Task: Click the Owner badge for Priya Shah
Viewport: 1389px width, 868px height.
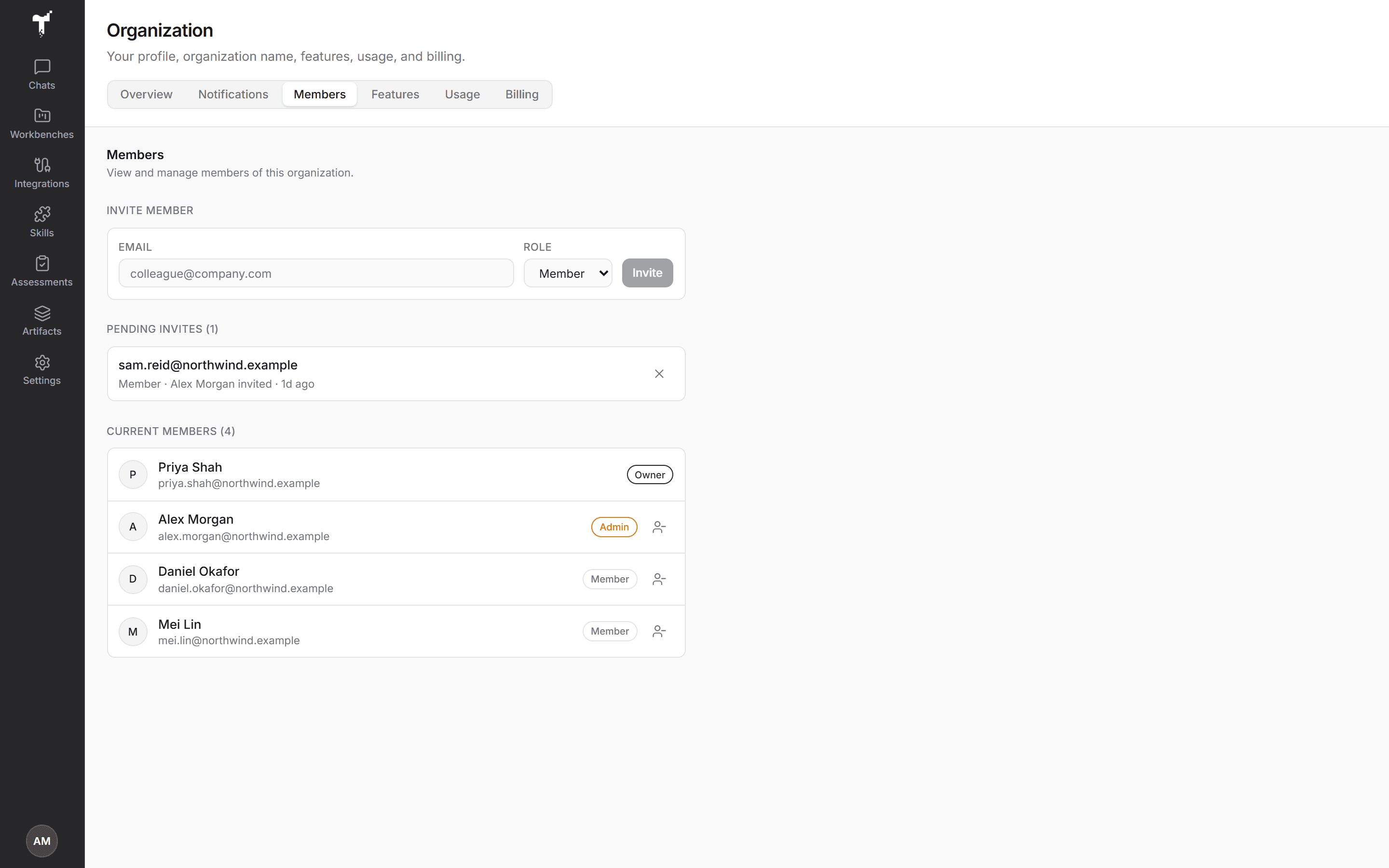Action: (x=650, y=475)
